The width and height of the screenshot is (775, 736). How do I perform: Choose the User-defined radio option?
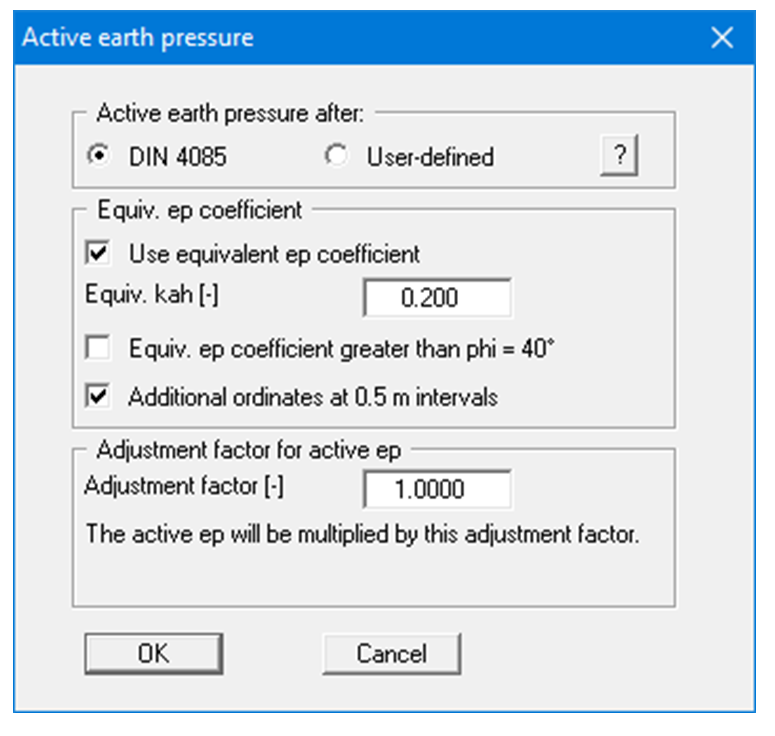pos(337,157)
